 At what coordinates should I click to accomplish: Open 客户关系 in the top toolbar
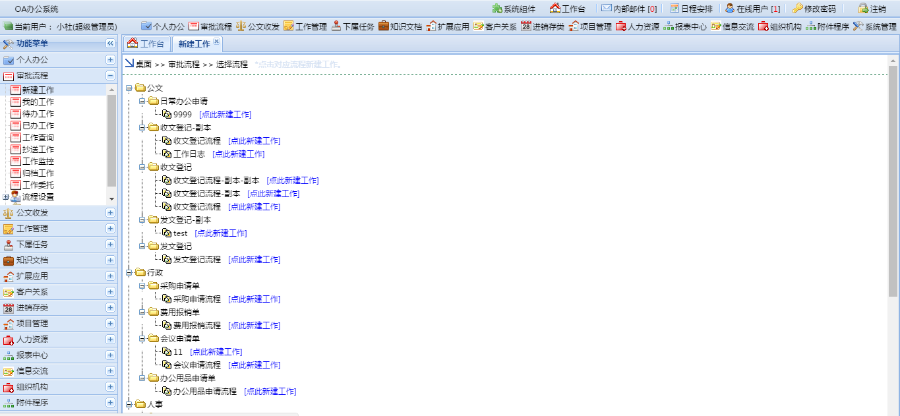tap(495, 26)
